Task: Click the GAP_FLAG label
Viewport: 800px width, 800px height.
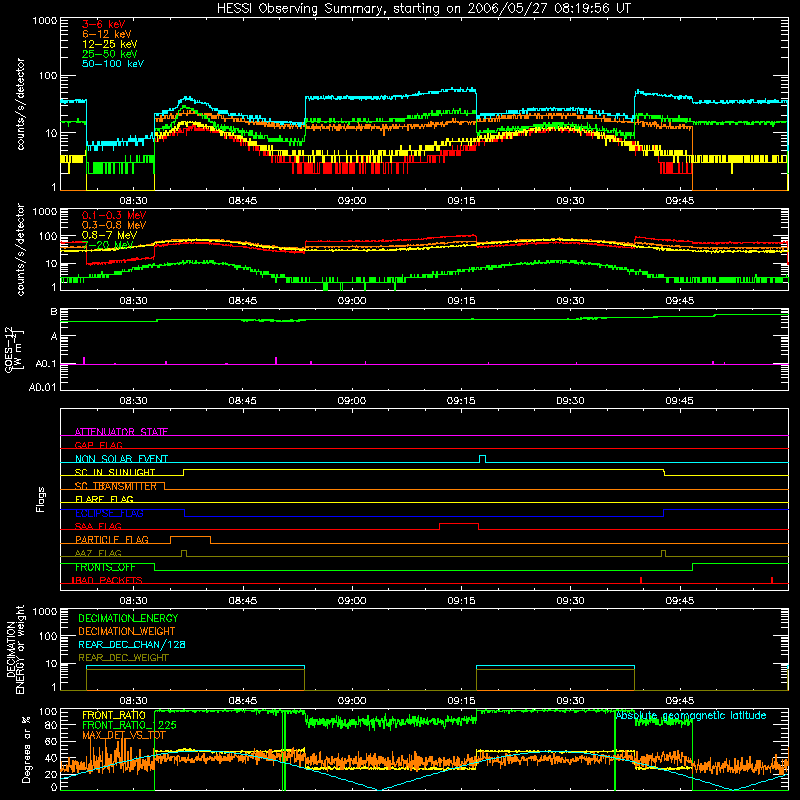Action: click(x=98, y=445)
